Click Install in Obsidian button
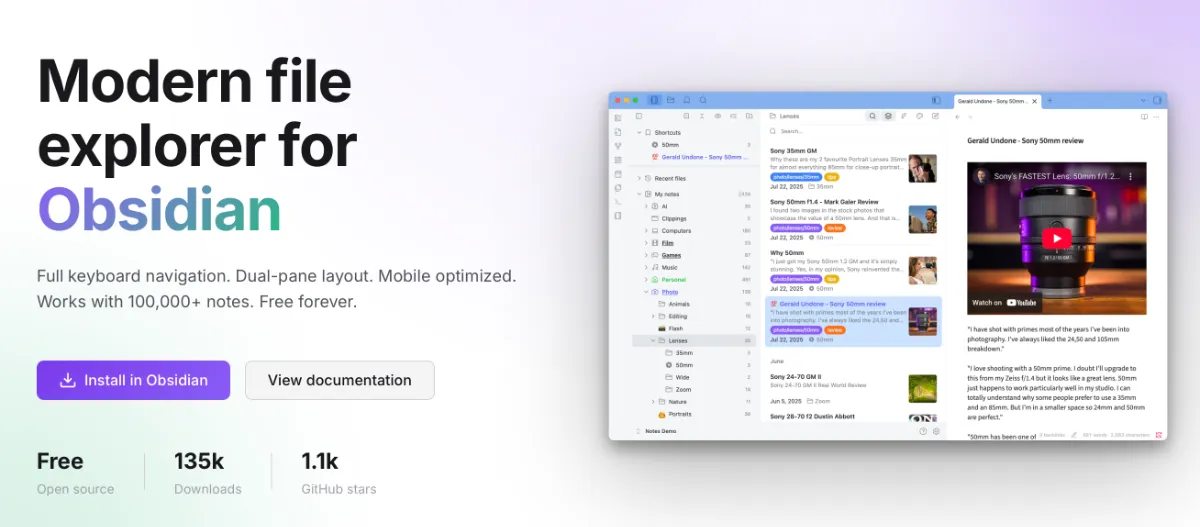 point(133,380)
